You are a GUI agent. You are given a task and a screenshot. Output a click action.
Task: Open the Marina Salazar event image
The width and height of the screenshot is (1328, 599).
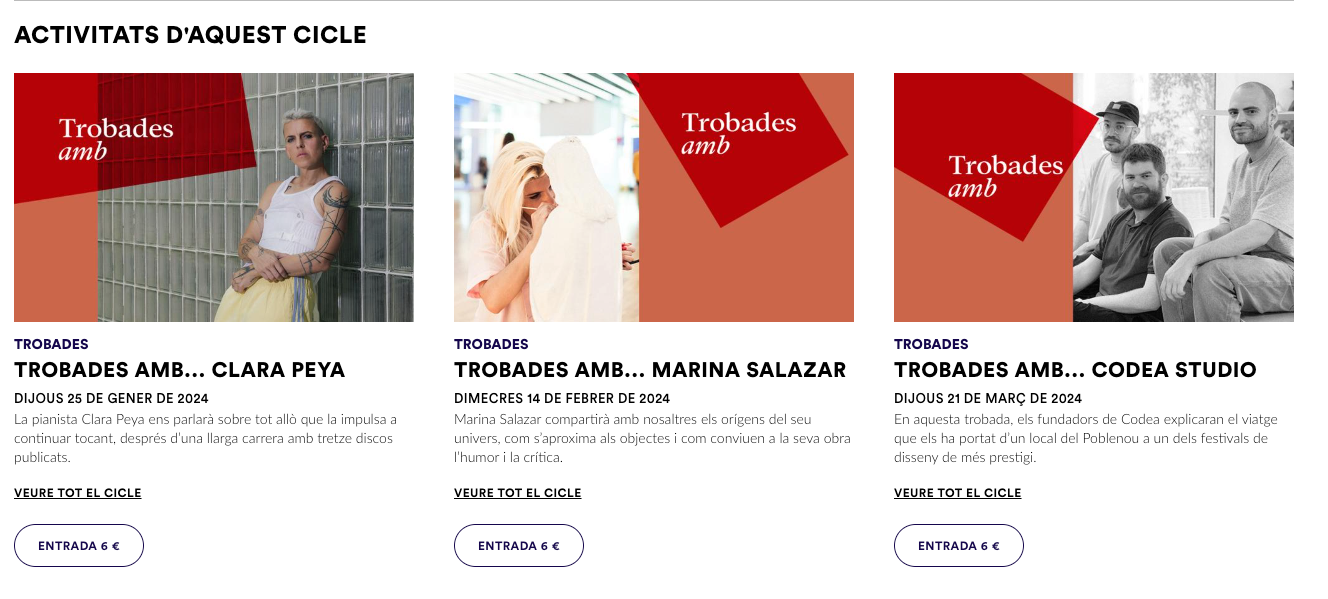click(654, 197)
